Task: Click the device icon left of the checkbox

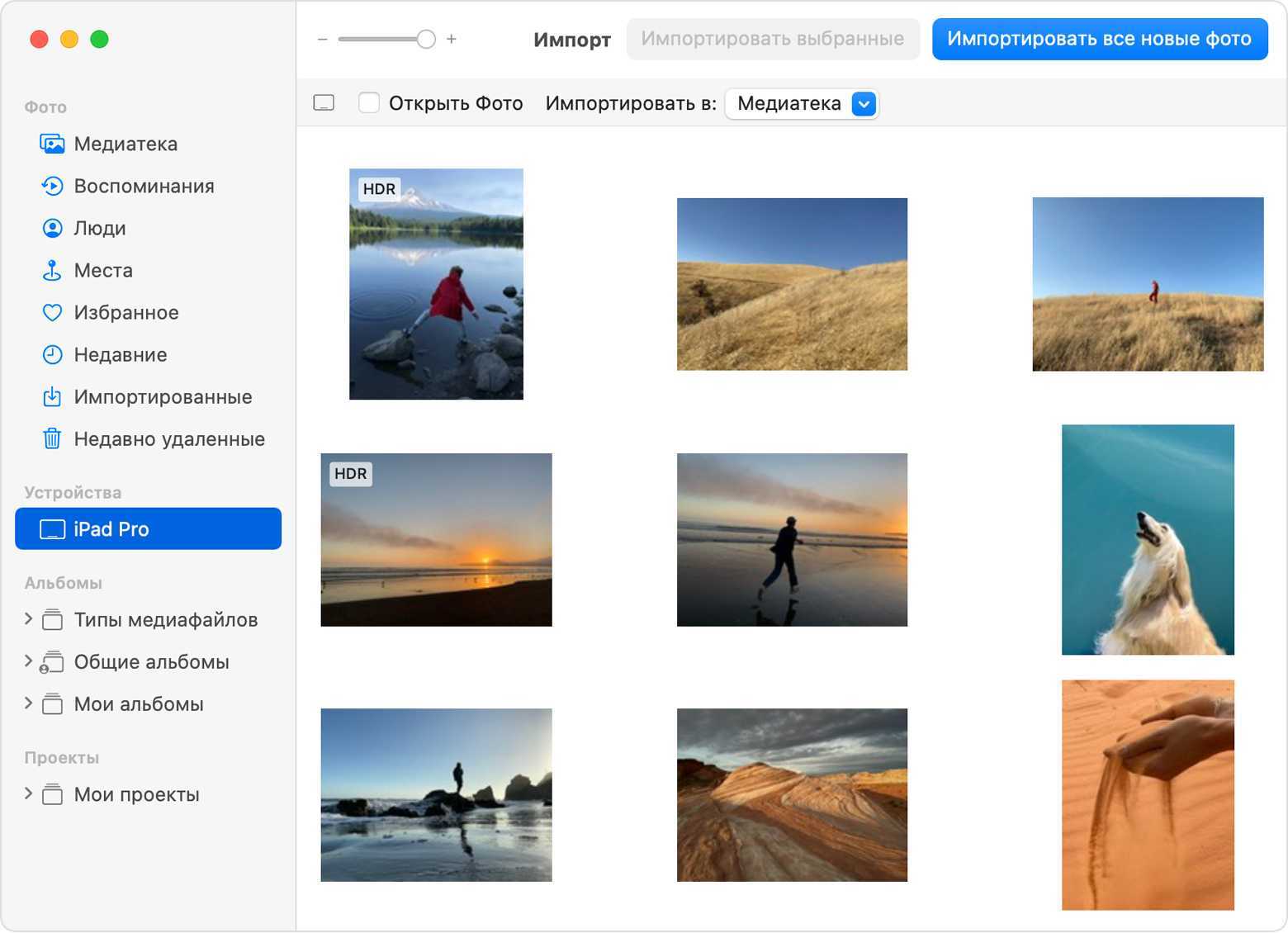Action: click(324, 103)
